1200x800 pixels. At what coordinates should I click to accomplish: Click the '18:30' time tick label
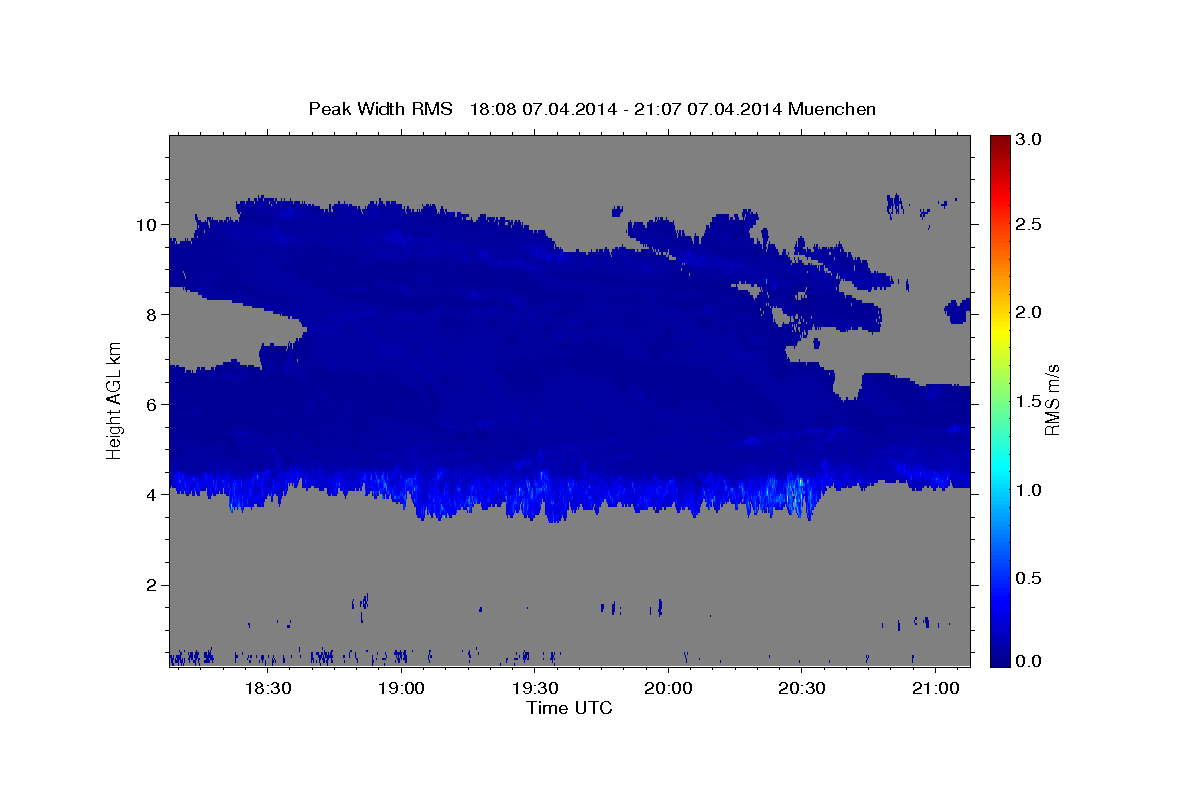pyautogui.click(x=268, y=689)
